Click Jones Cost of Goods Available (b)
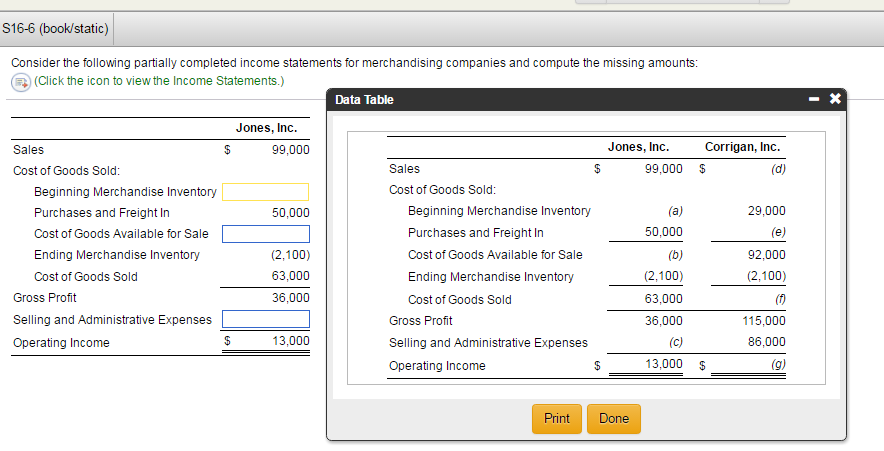Viewport: 884px width, 451px height. 675,255
